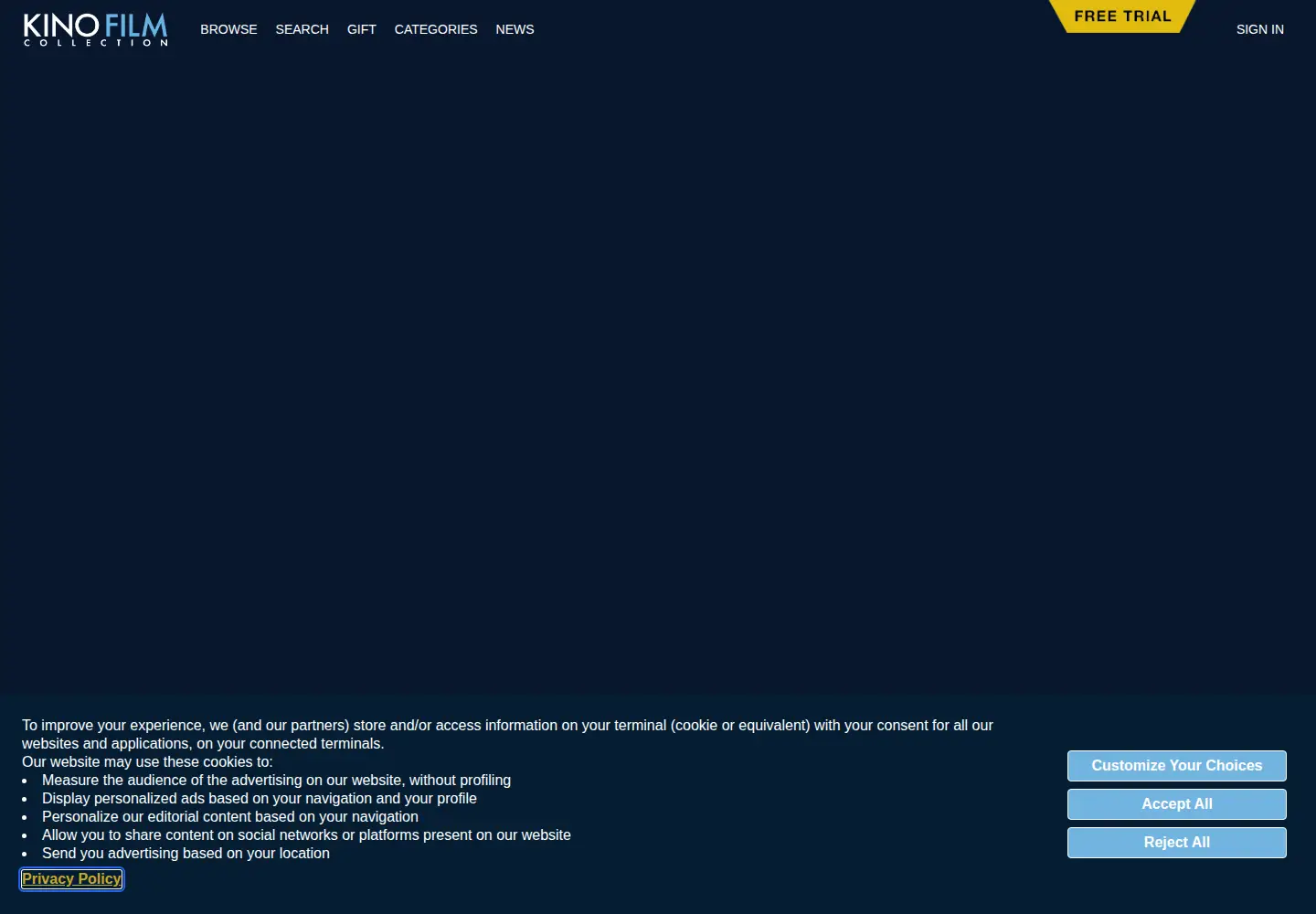Click 'Allow you to share content' bullet text
1316x914 pixels.
[306, 835]
